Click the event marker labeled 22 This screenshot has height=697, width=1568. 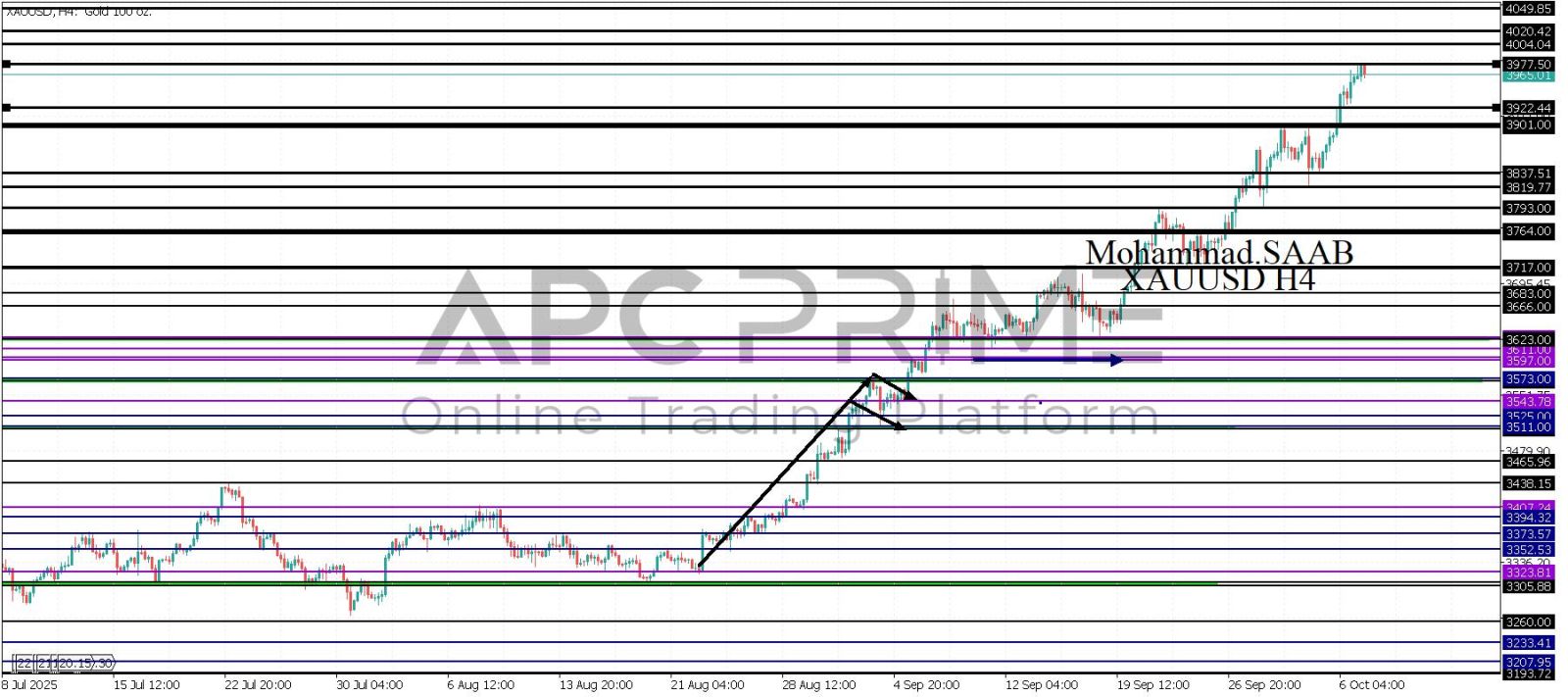point(24,664)
